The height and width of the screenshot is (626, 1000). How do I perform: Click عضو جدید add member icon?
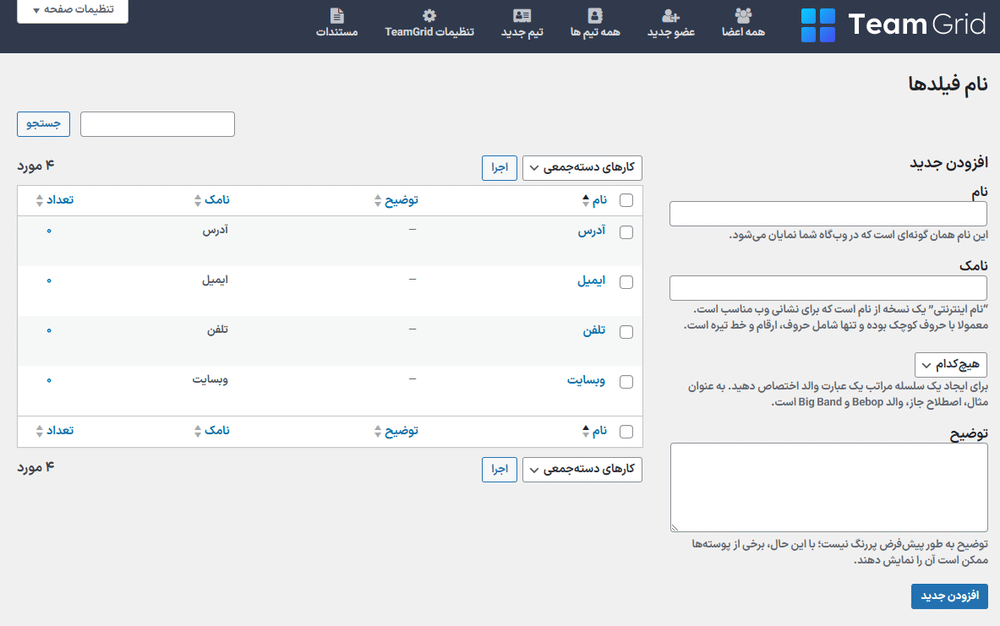point(671,16)
